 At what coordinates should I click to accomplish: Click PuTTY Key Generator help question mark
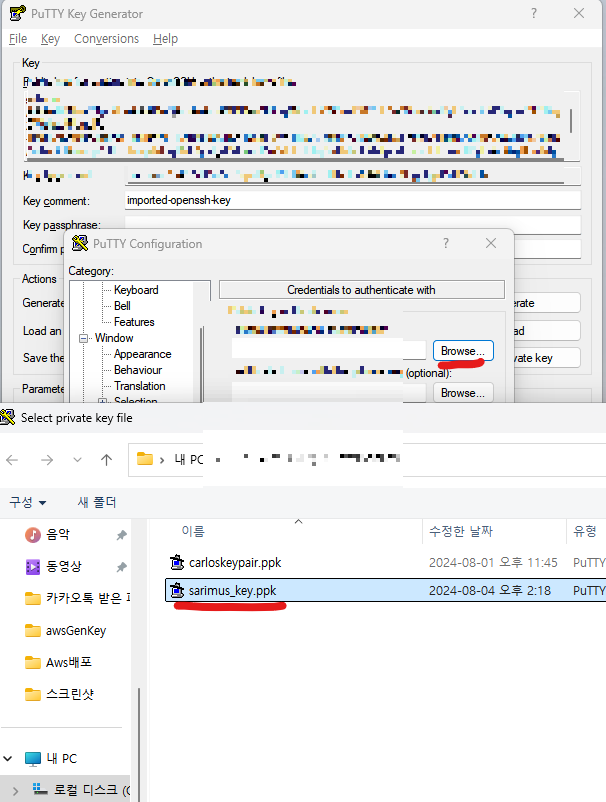[534, 13]
